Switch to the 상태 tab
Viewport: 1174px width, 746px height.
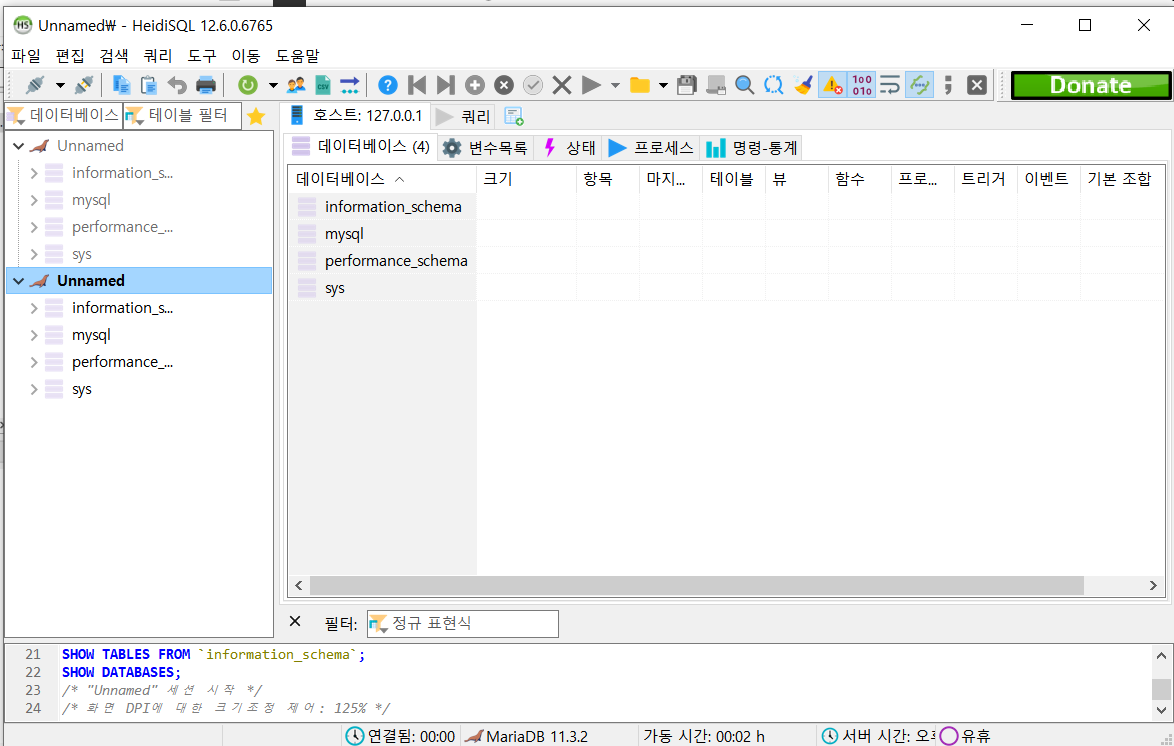569,148
